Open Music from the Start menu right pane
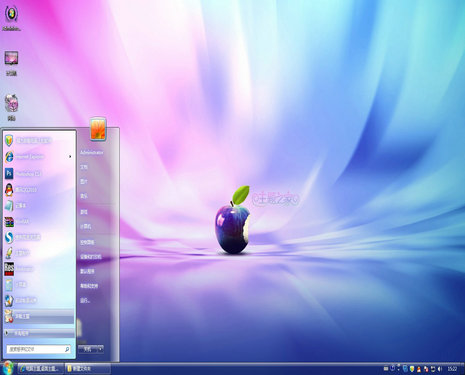The height and width of the screenshot is (375, 465). point(84,196)
